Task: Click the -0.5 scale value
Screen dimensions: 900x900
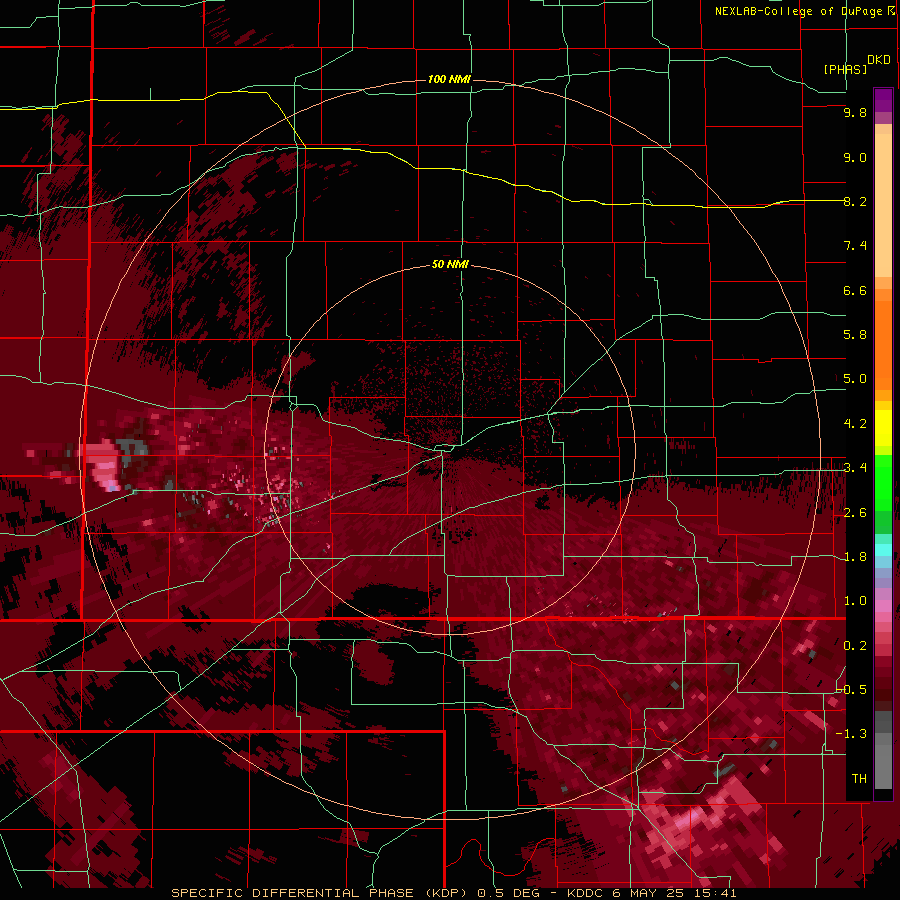Action: 852,690
